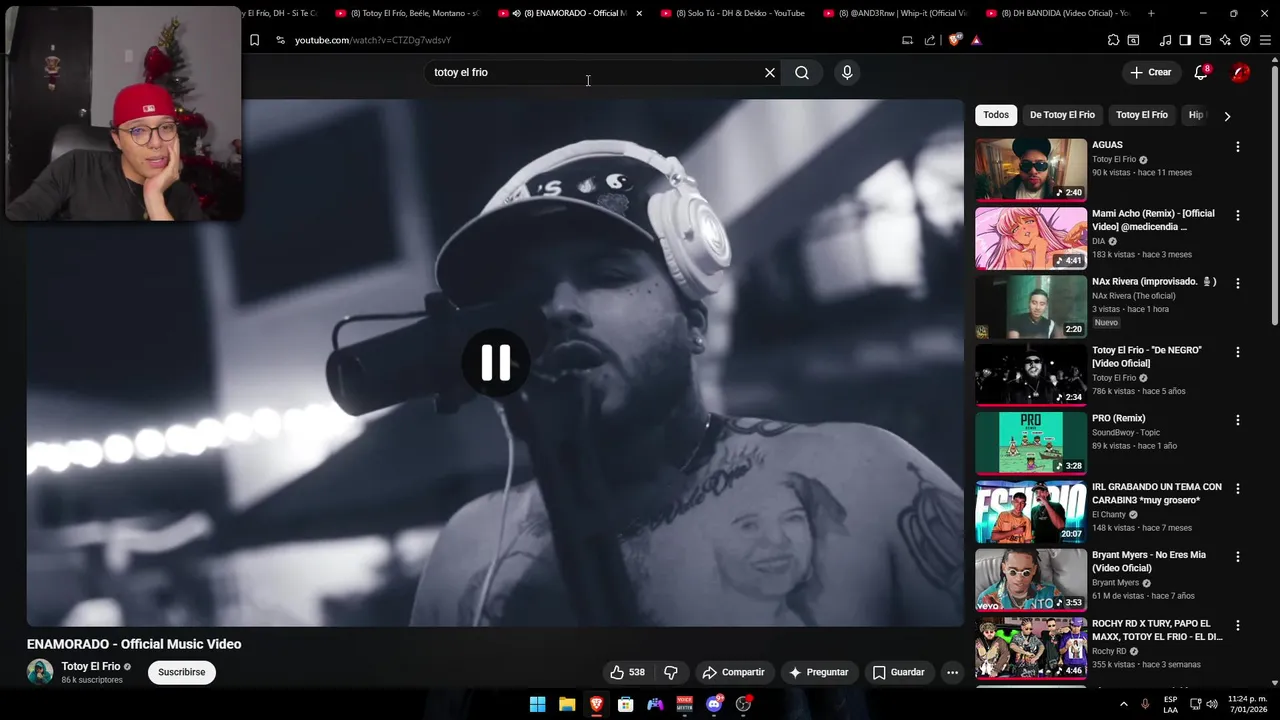Screen dimensions: 1280x720
Task: Switch to Totoy El Frío, Beéle, Montano tab
Action: point(407,13)
